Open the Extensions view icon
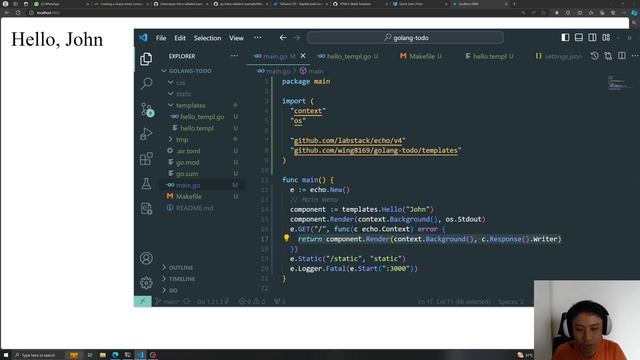Viewport: 640px width, 360px height. point(146,159)
